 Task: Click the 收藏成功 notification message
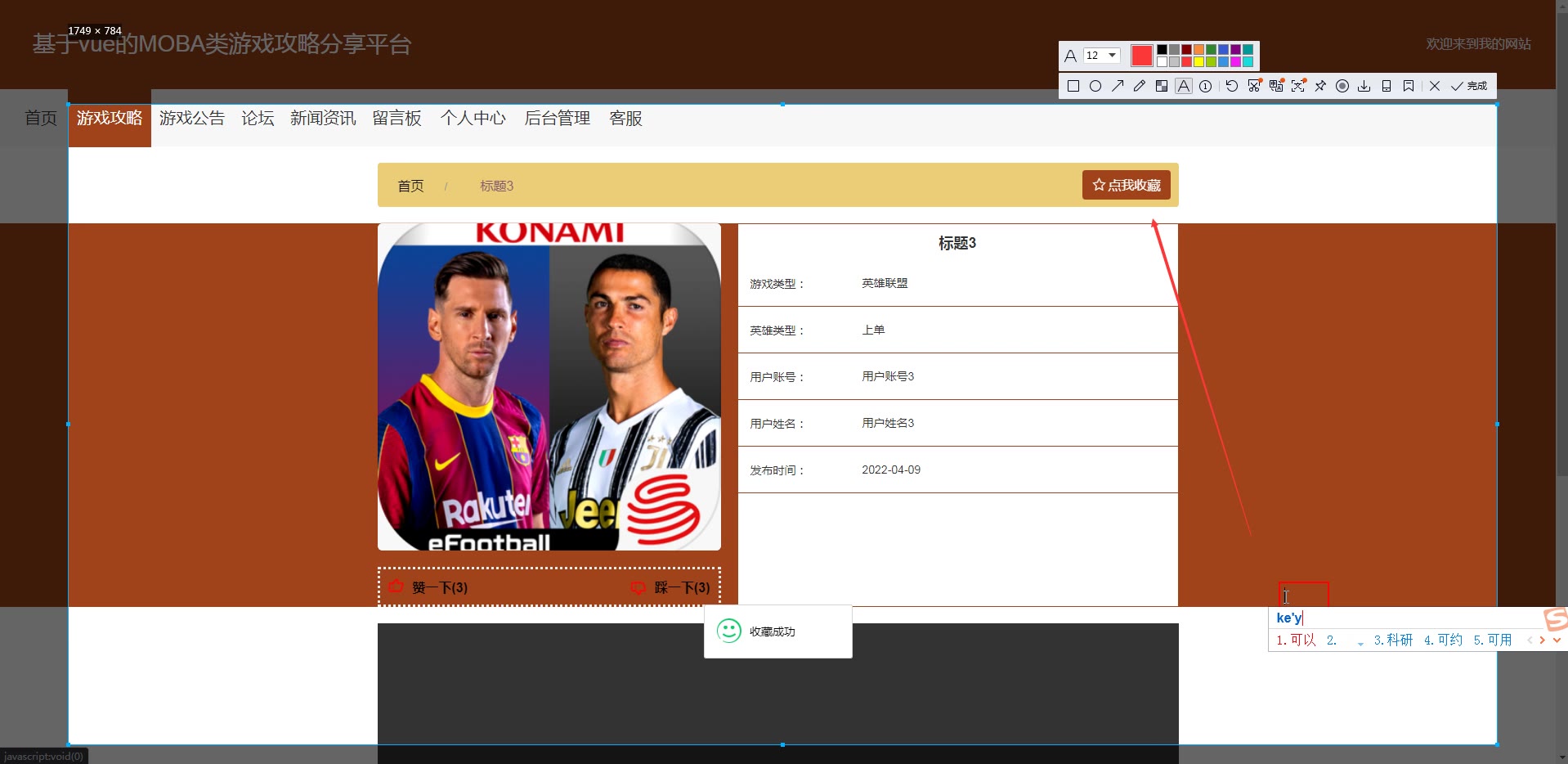click(778, 631)
